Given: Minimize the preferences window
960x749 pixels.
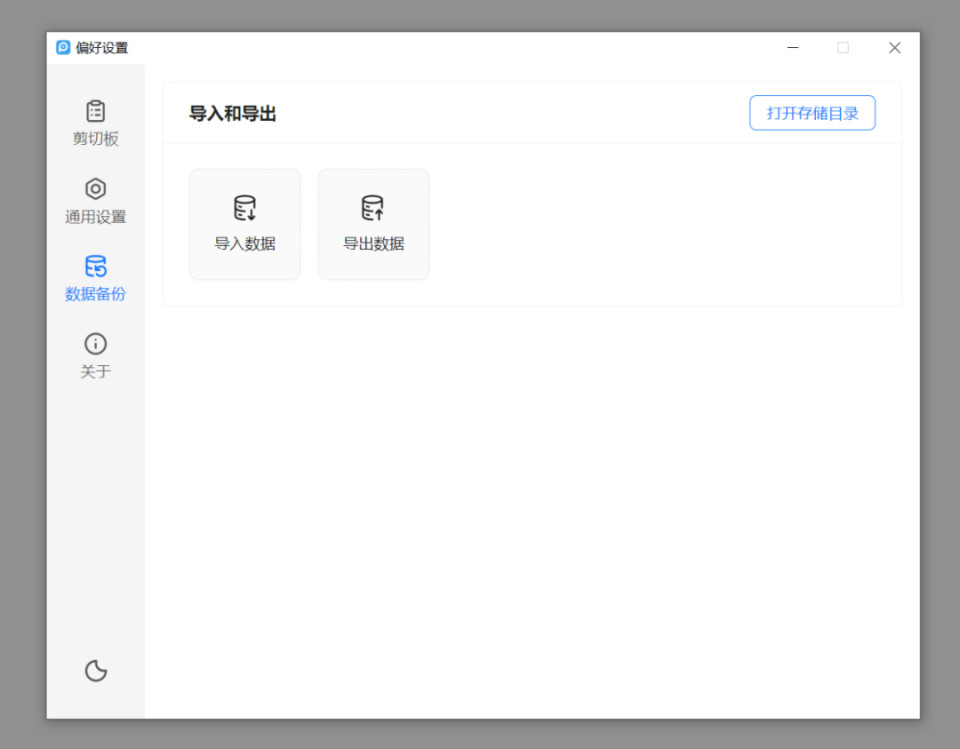Looking at the screenshot, I should pos(793,47).
